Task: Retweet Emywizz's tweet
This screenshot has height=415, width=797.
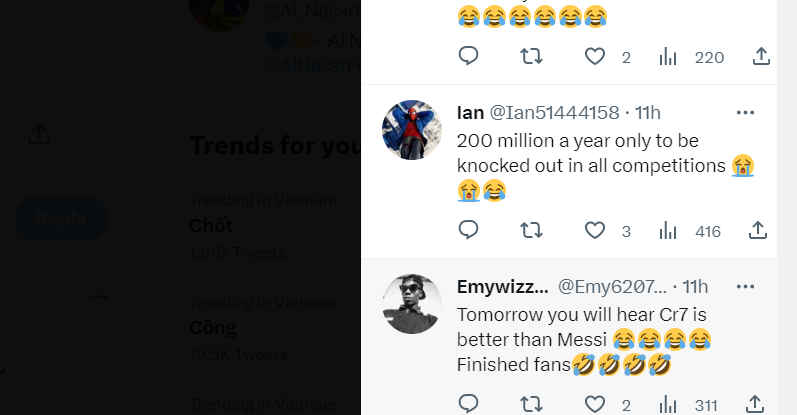Action: tap(532, 404)
